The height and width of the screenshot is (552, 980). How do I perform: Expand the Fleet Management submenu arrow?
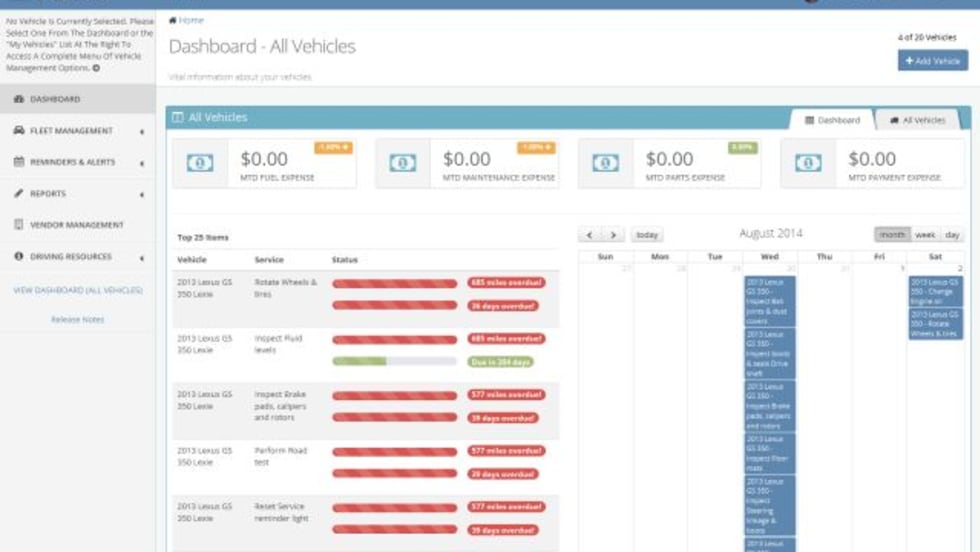(x=141, y=132)
